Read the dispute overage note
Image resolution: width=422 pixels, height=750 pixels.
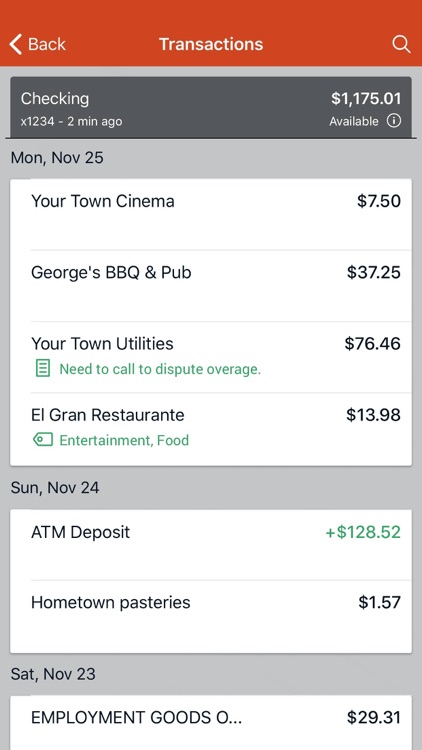point(160,369)
